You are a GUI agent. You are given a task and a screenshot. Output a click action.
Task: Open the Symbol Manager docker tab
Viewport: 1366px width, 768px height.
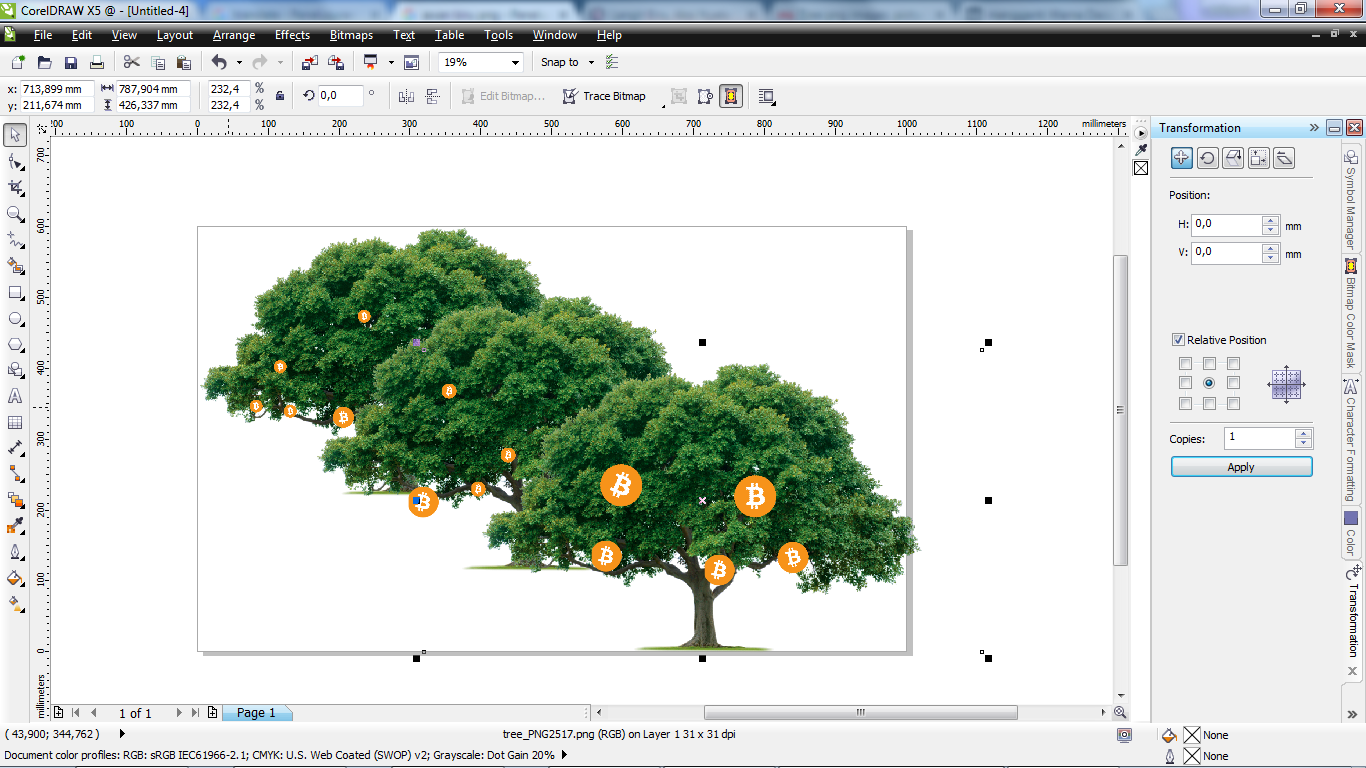pyautogui.click(x=1351, y=199)
